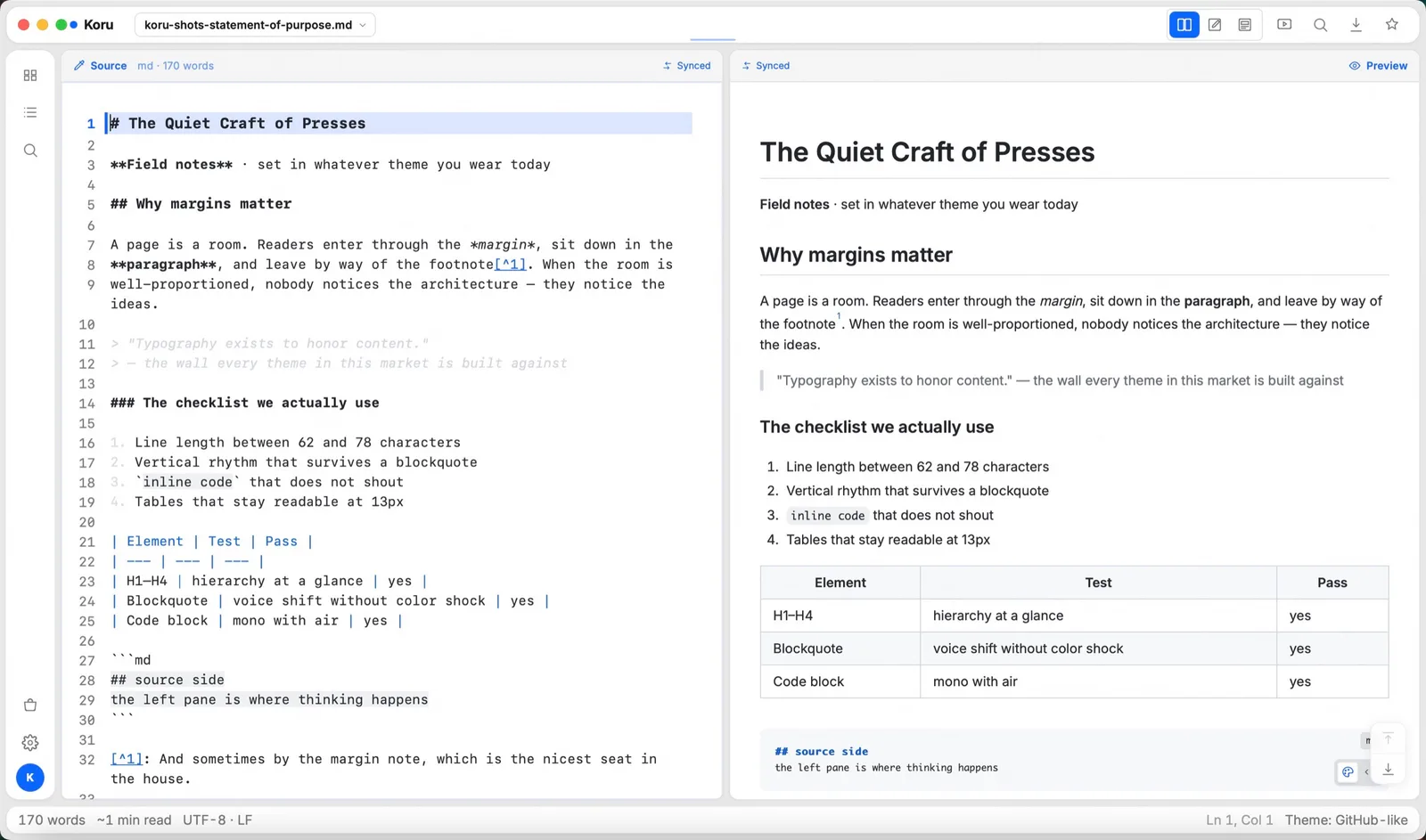Click the export download icon in toolbar
The height and width of the screenshot is (840, 1426).
pyautogui.click(x=1356, y=25)
